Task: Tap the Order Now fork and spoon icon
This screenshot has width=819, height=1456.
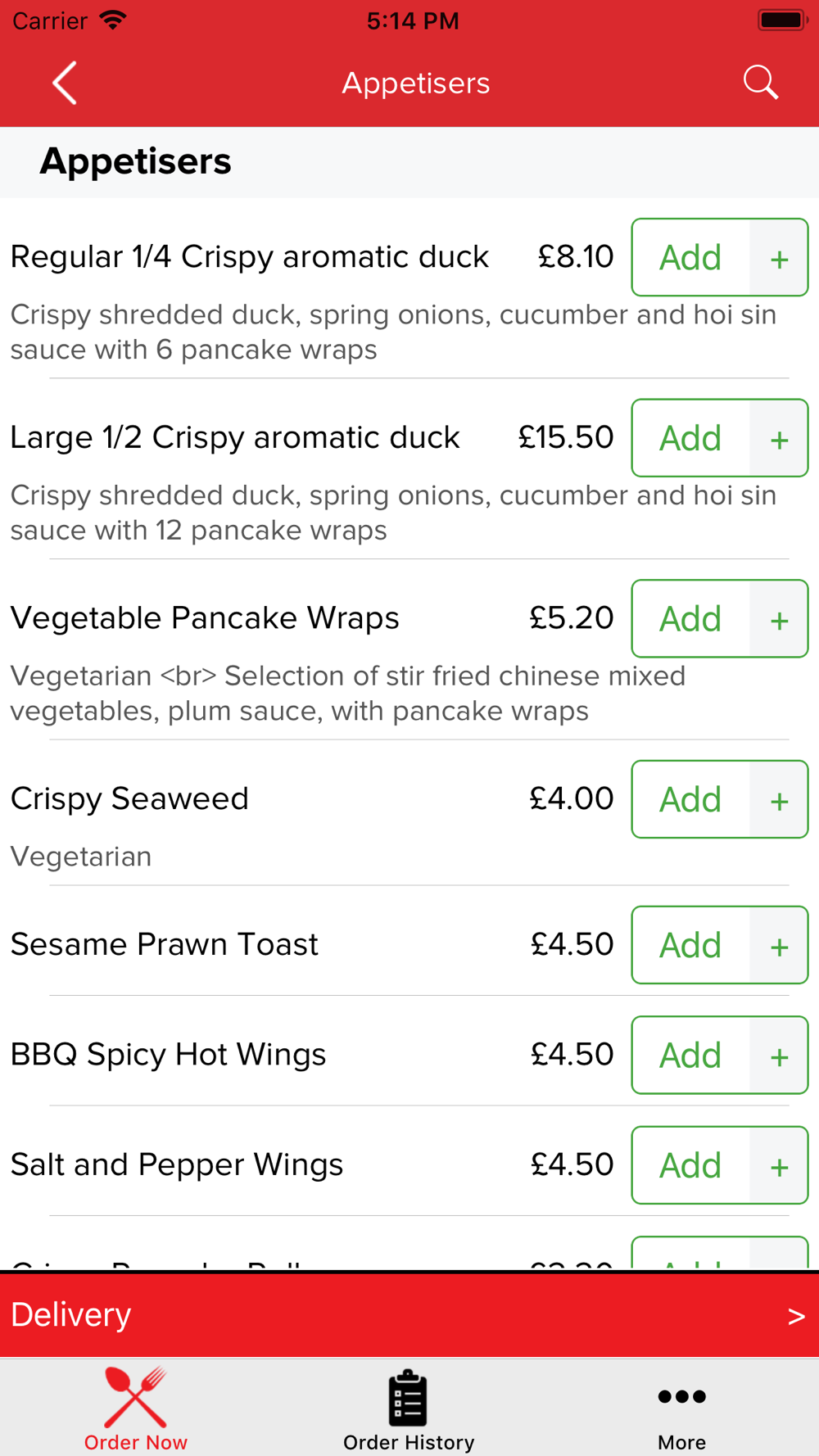Action: point(135,1397)
